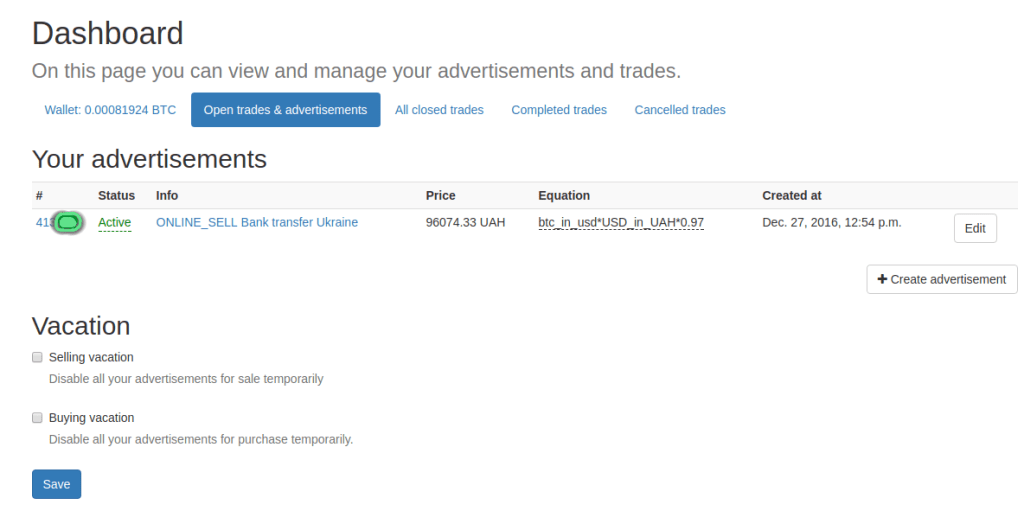Open ONLINE_SELL Bank transfer Ukraine link

coord(257,223)
